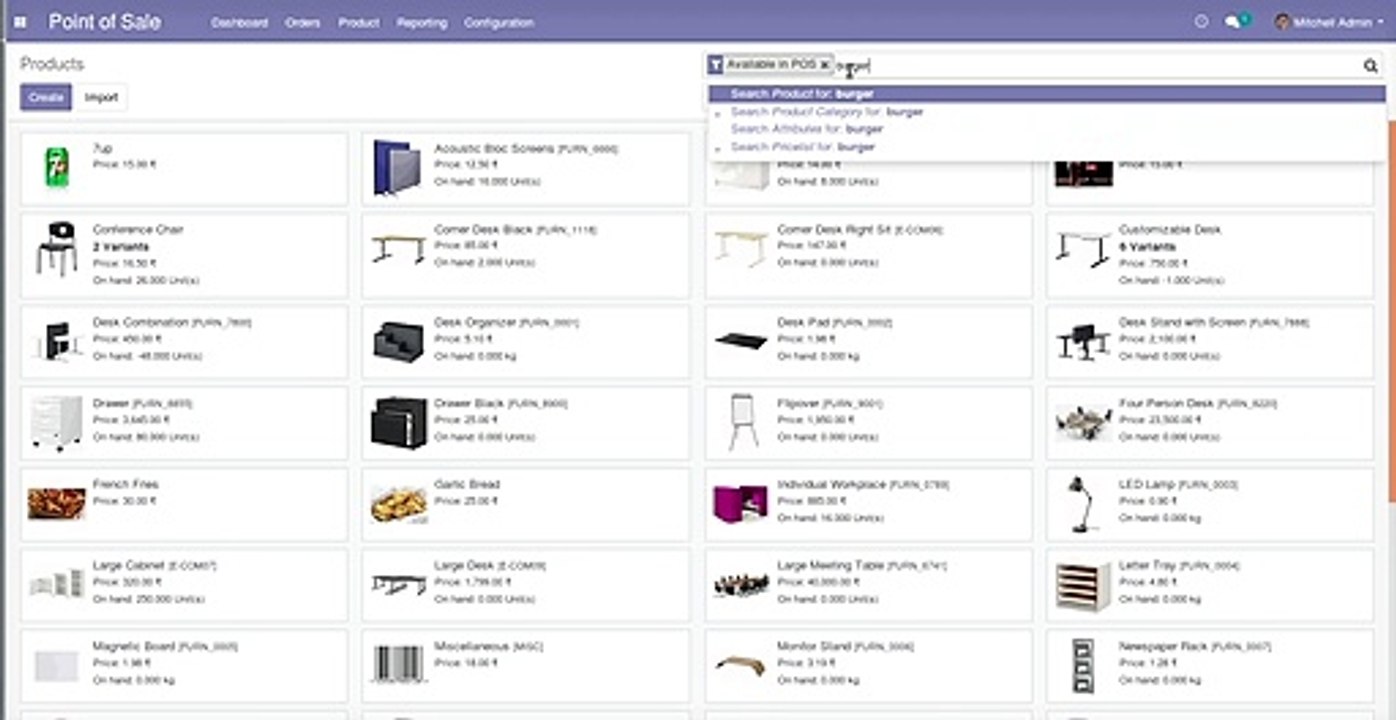Open the Desk Stand with Screen image
The width and height of the screenshot is (1396, 720).
1084,341
